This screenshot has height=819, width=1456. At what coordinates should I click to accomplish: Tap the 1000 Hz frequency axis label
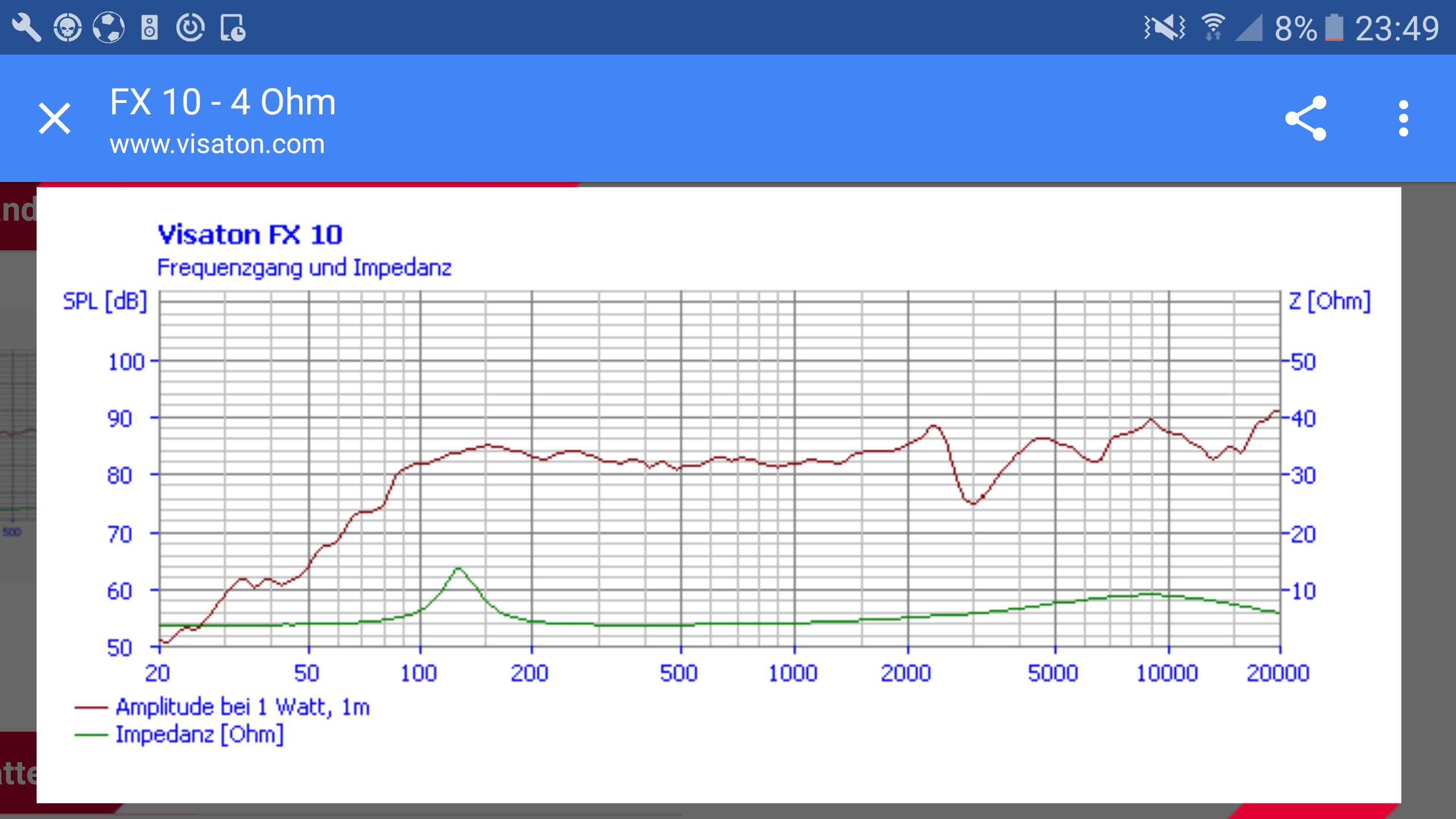(793, 673)
